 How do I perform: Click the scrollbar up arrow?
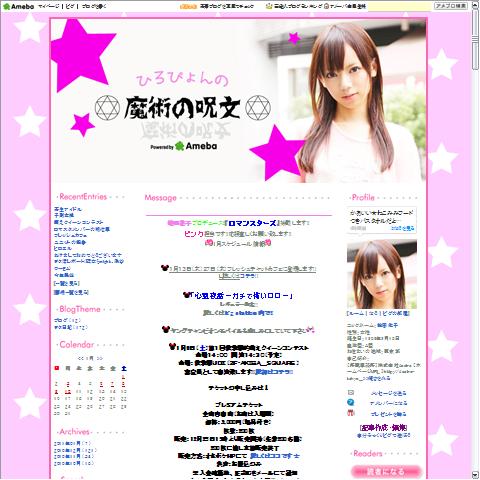(475, 6)
